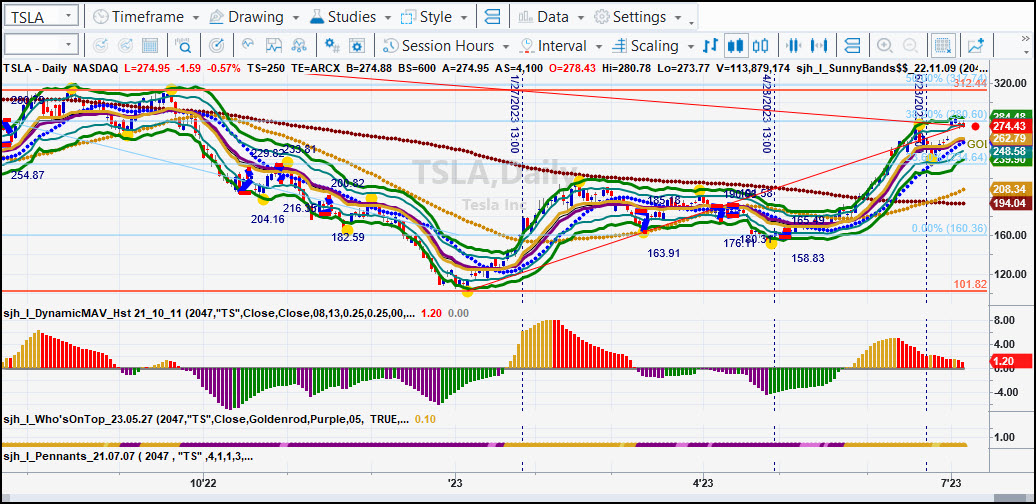Click the 1/27/2023 vertical date marker
1036x504 pixels.
coord(514,114)
